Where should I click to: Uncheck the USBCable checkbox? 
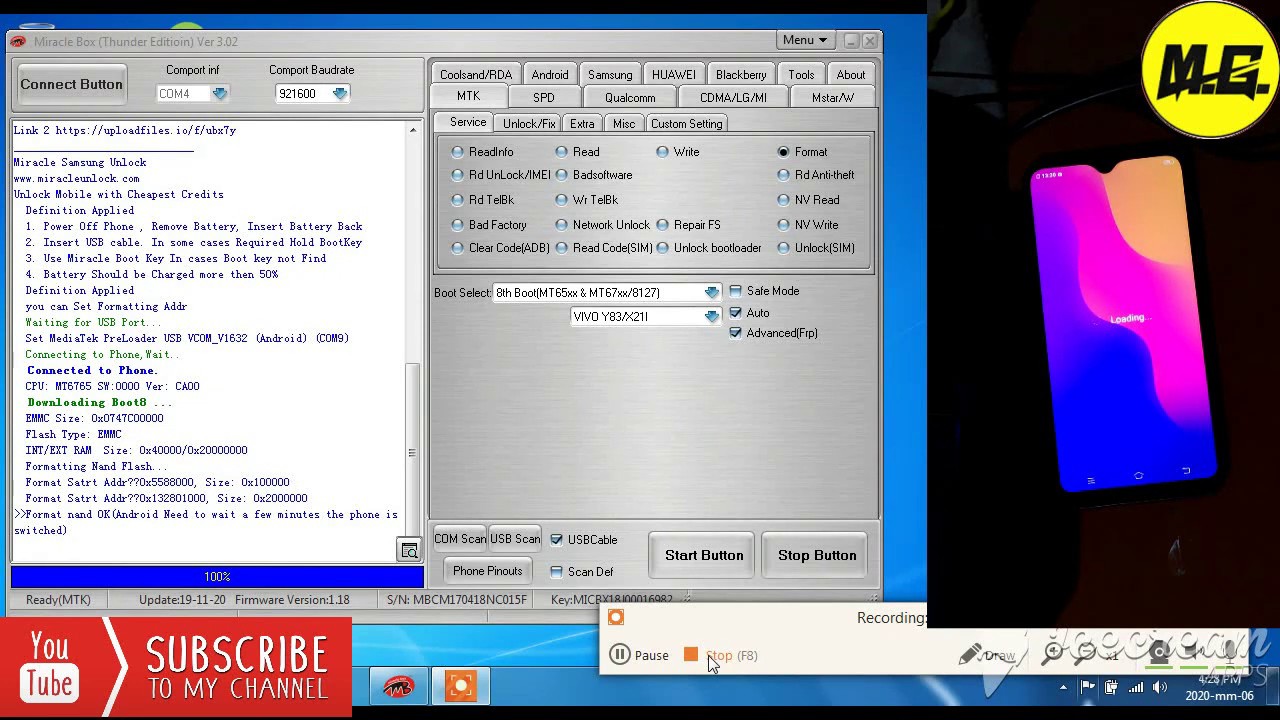(557, 540)
